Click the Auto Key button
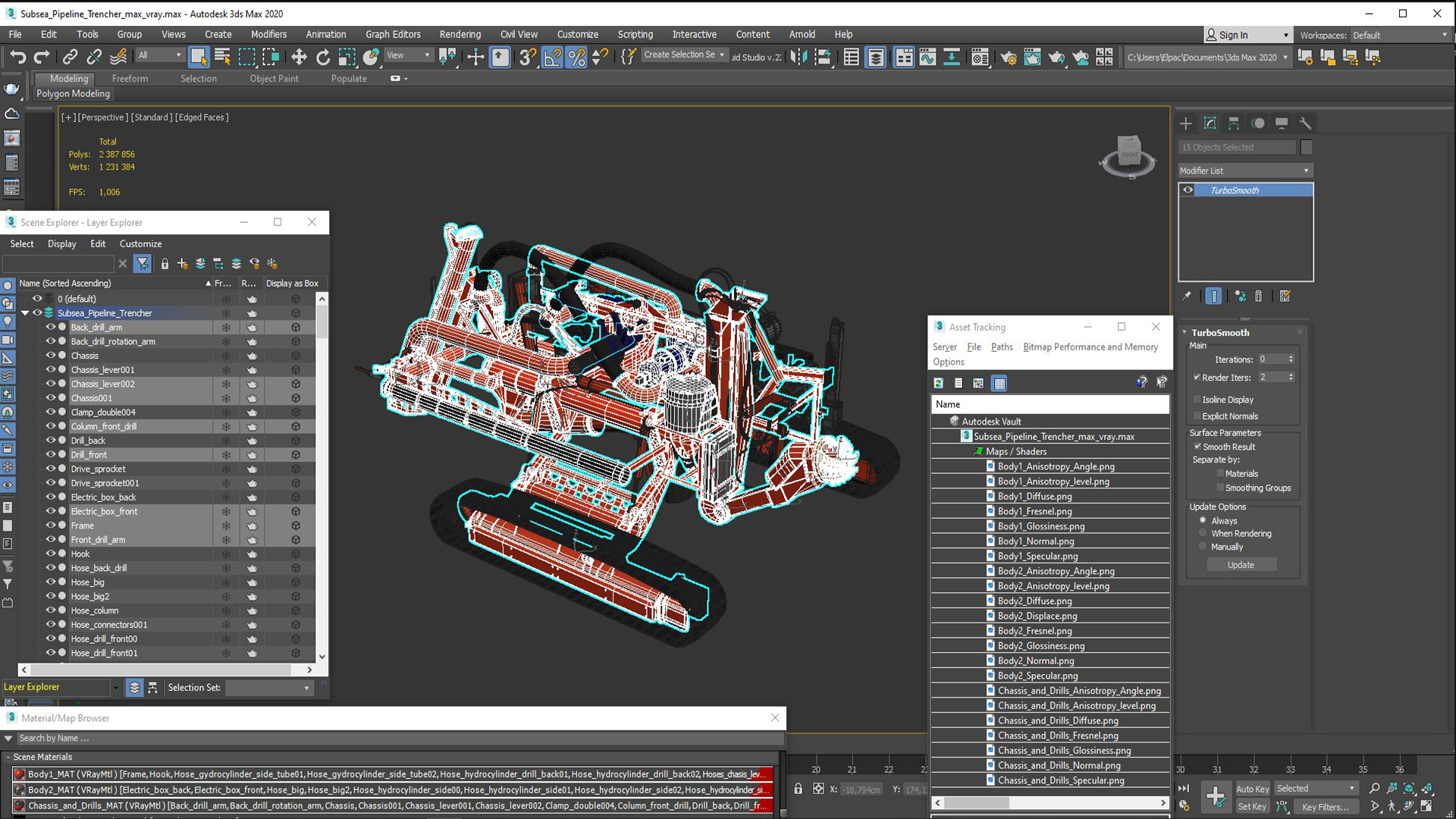The height and width of the screenshot is (819, 1456). tap(1252, 789)
